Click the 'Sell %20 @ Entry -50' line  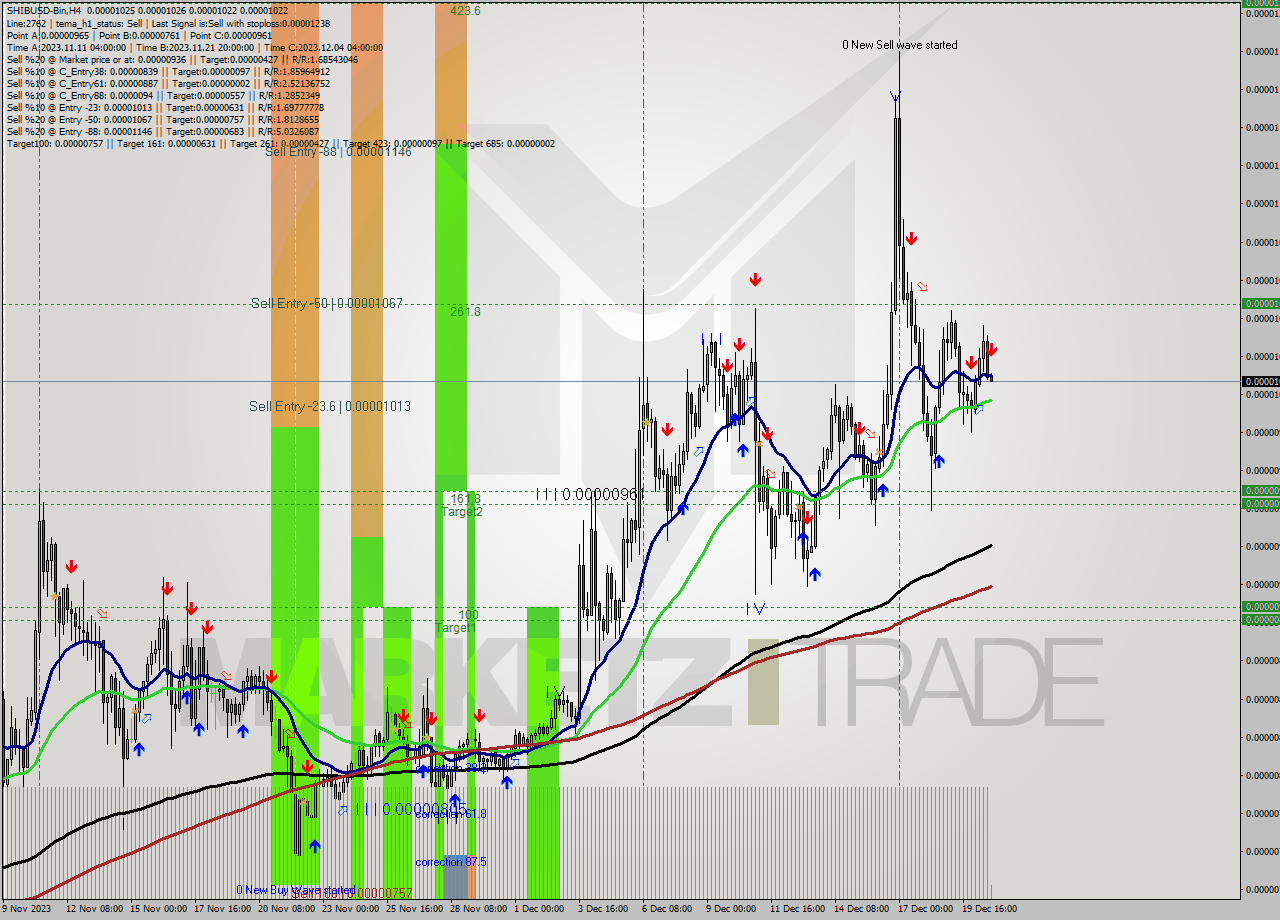[x=163, y=119]
